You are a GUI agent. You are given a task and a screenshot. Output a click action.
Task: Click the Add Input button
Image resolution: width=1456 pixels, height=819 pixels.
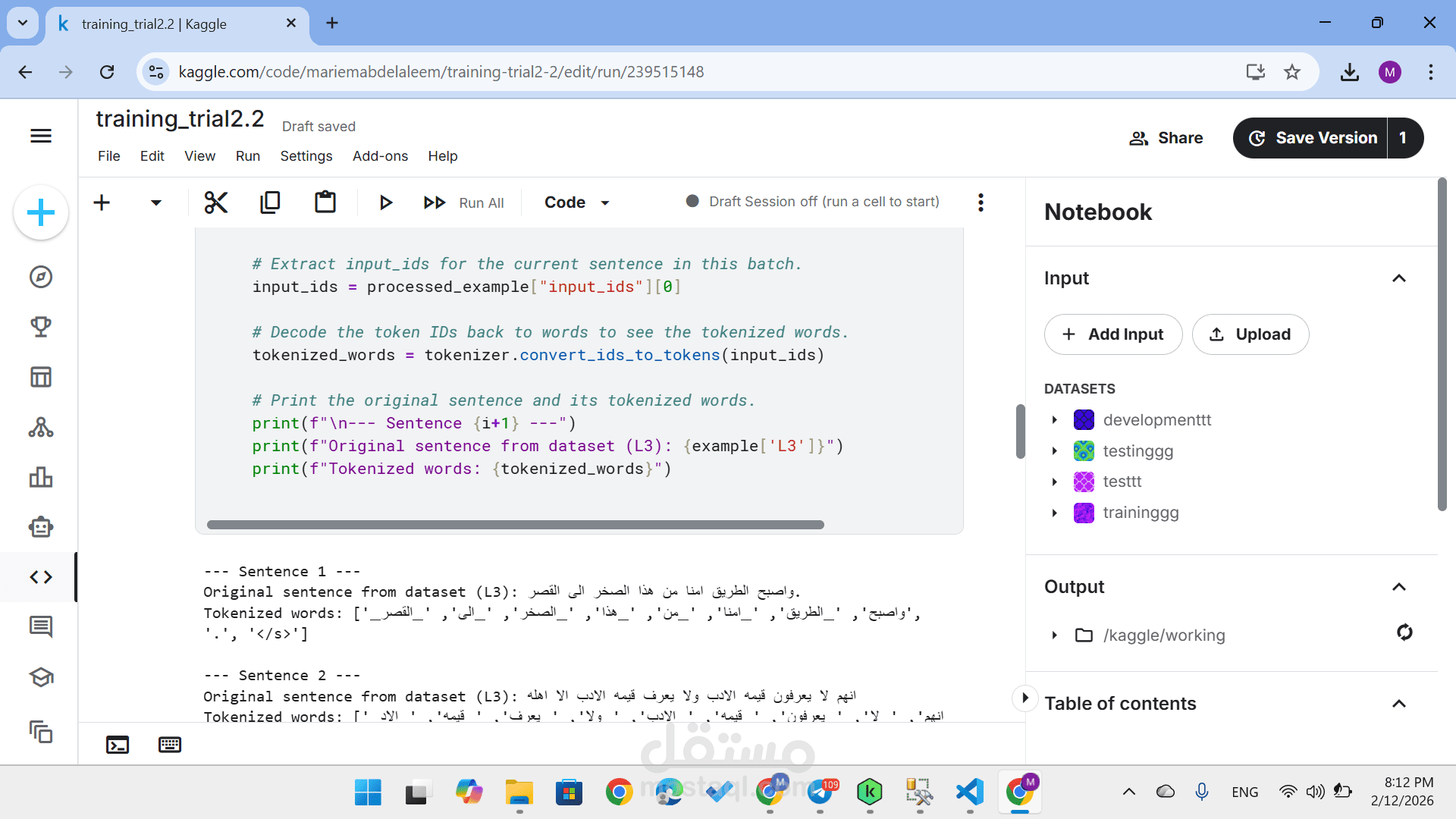(x=1112, y=334)
